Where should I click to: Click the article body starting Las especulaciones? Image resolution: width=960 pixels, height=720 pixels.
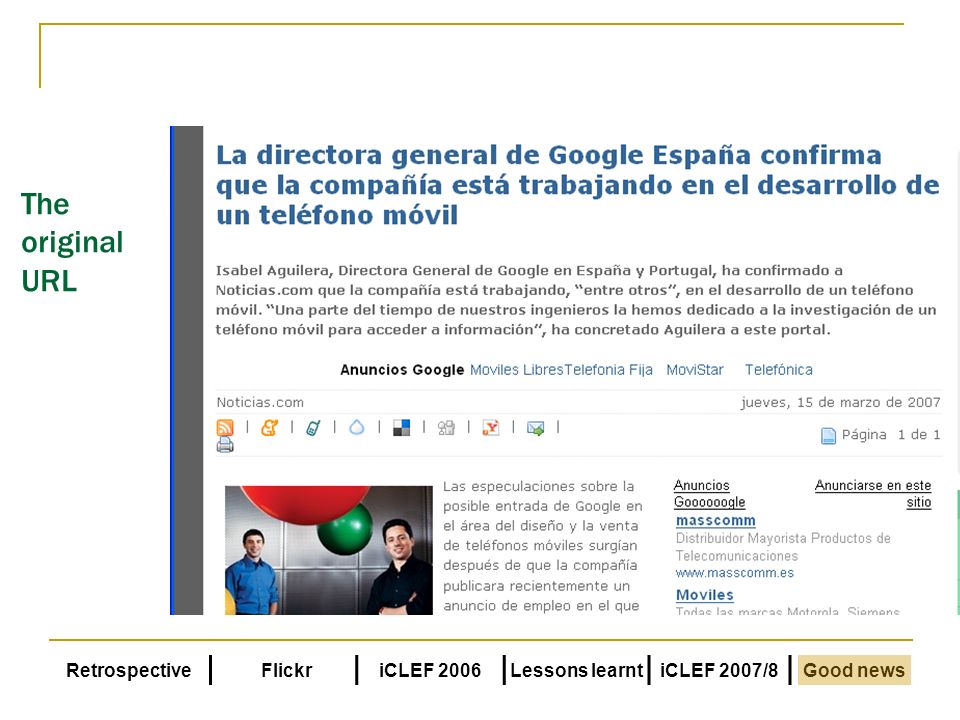click(542, 546)
